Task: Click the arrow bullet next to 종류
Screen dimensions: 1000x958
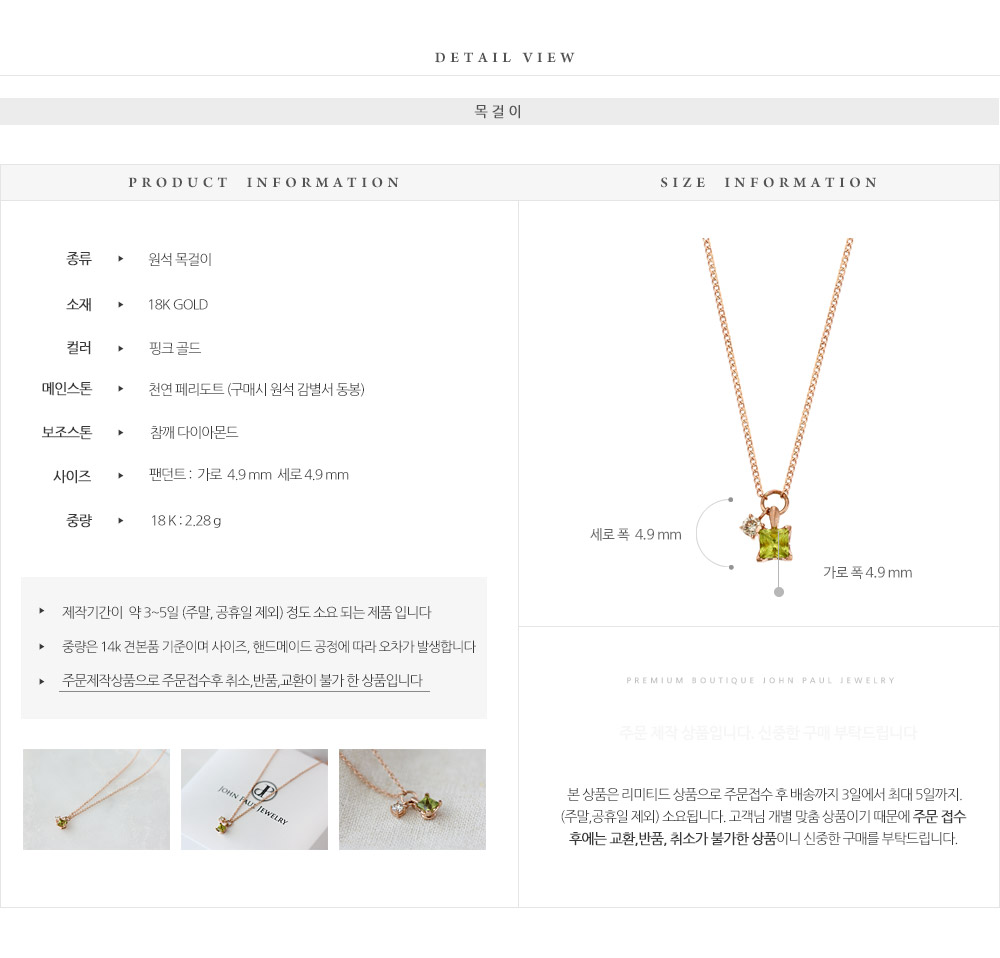Action: pyautogui.click(x=121, y=259)
